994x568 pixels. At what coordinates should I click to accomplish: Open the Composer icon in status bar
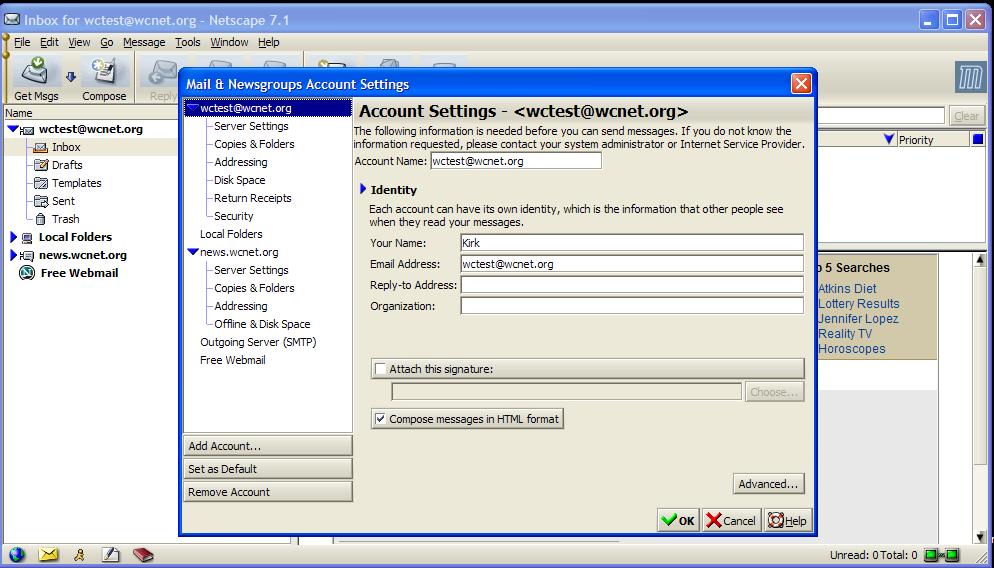tap(111, 555)
